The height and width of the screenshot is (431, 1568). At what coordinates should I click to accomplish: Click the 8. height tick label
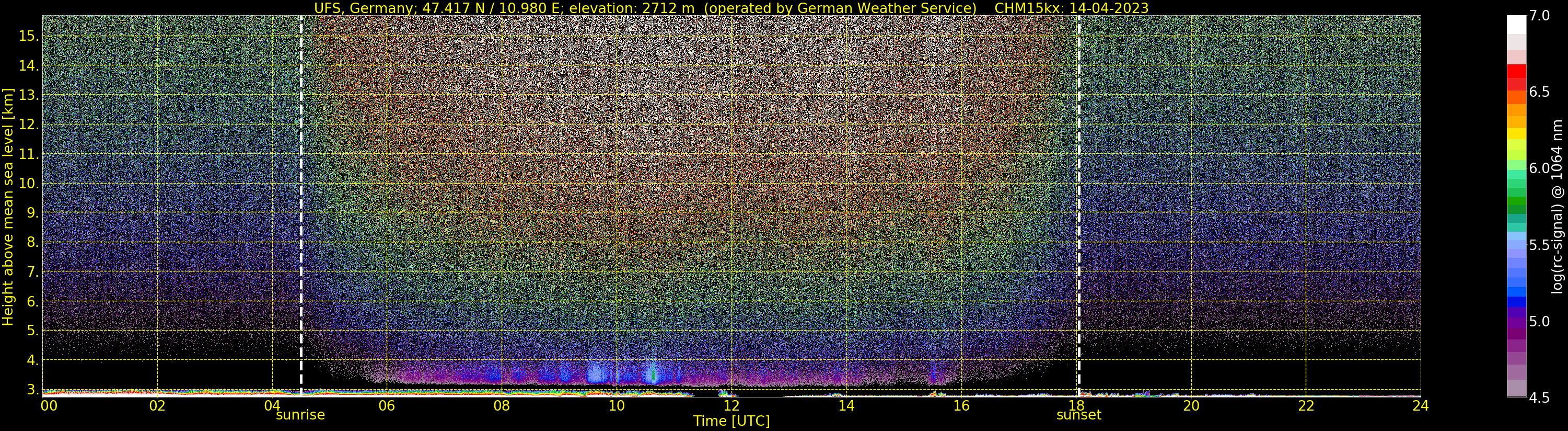33,243
